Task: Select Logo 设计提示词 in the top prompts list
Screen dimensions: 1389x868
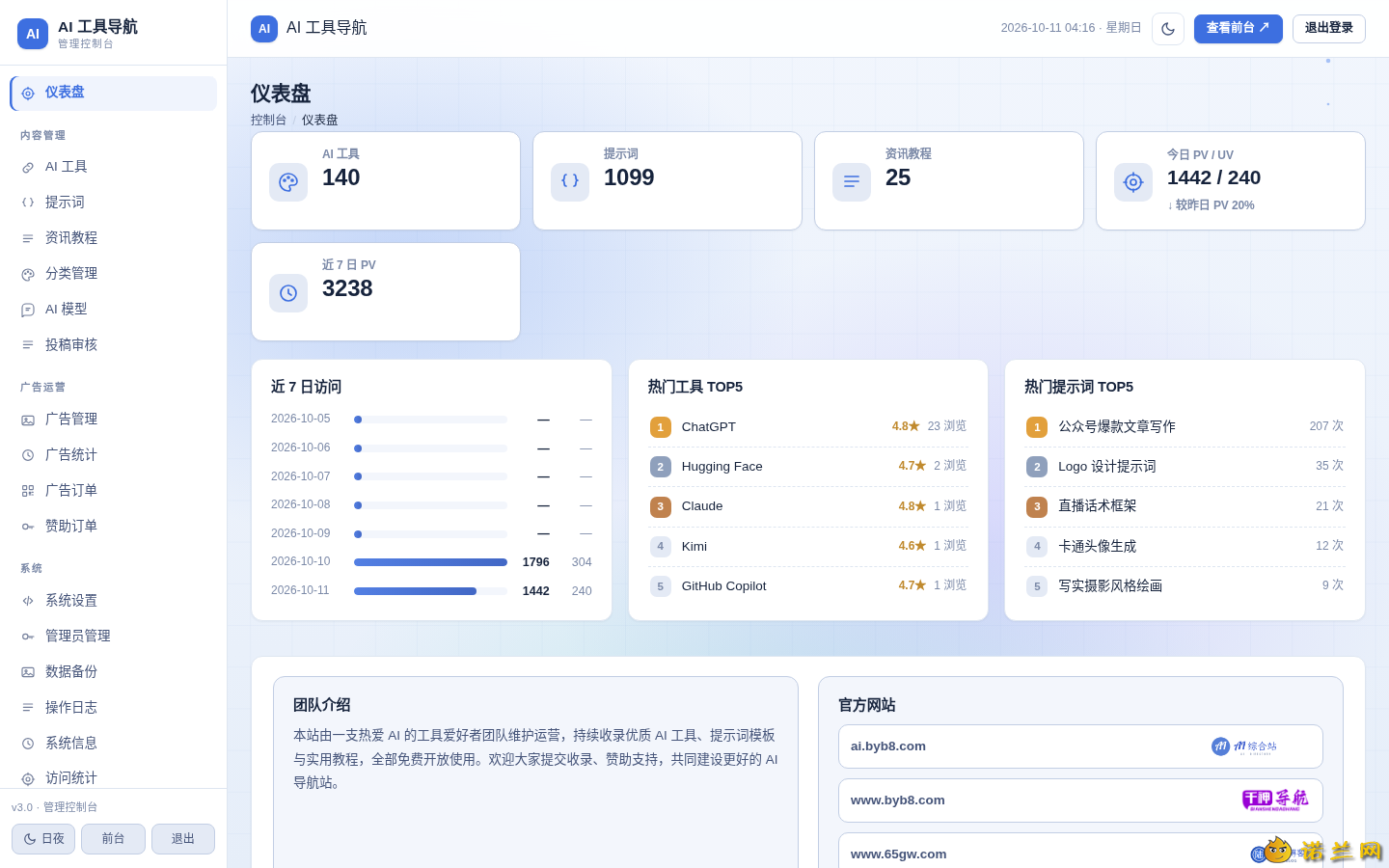Action: point(1185,467)
